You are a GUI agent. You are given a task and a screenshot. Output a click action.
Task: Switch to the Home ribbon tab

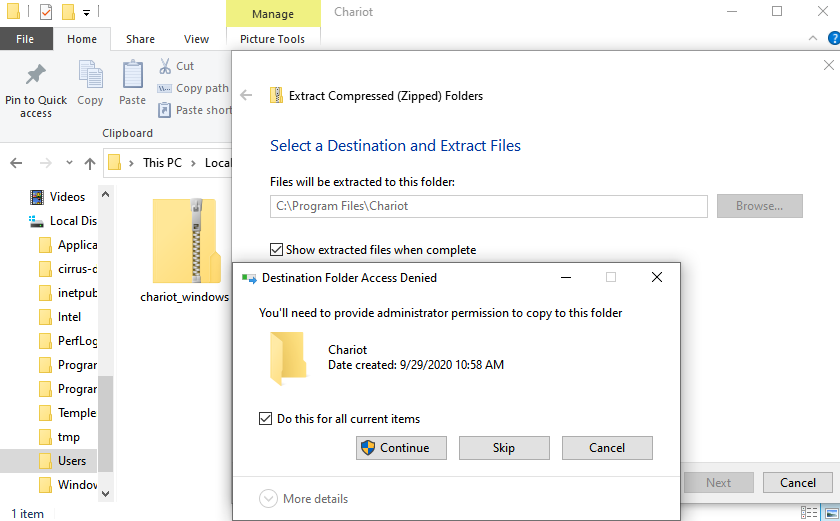tap(82, 39)
